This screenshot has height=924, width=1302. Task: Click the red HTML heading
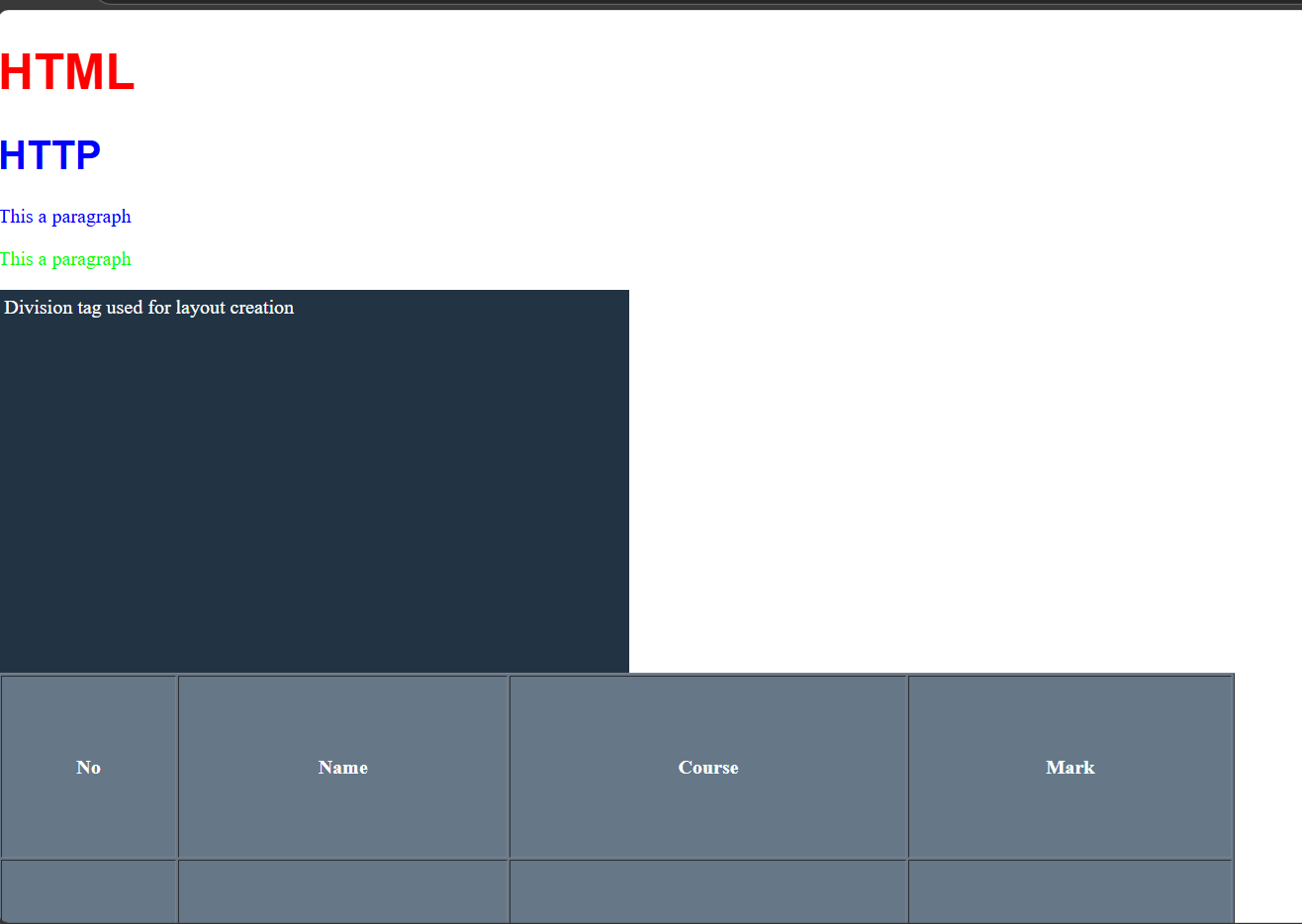coord(65,71)
